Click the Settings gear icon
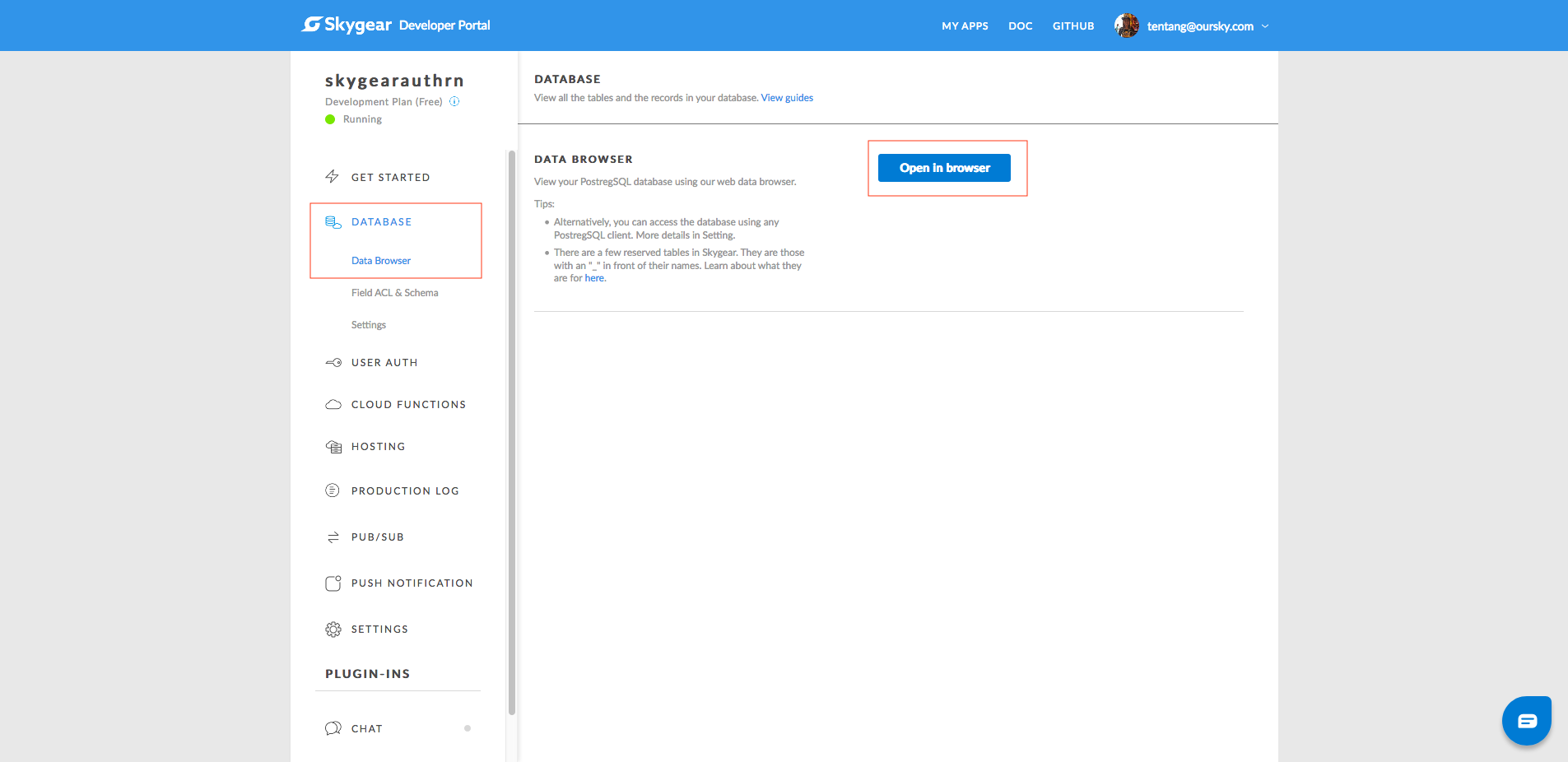 tap(333, 630)
